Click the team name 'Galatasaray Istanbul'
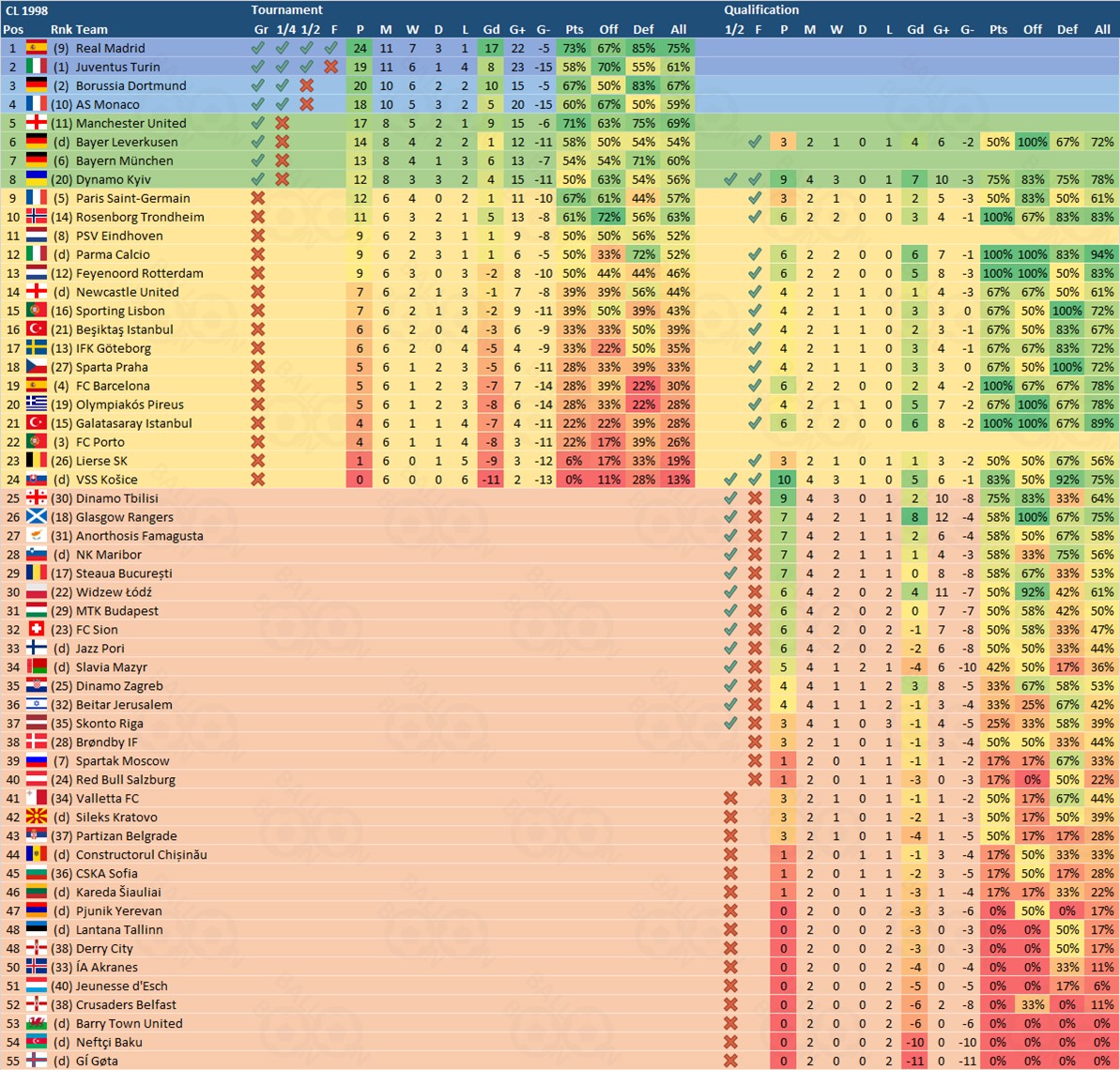The image size is (1120, 1070). 133,423
